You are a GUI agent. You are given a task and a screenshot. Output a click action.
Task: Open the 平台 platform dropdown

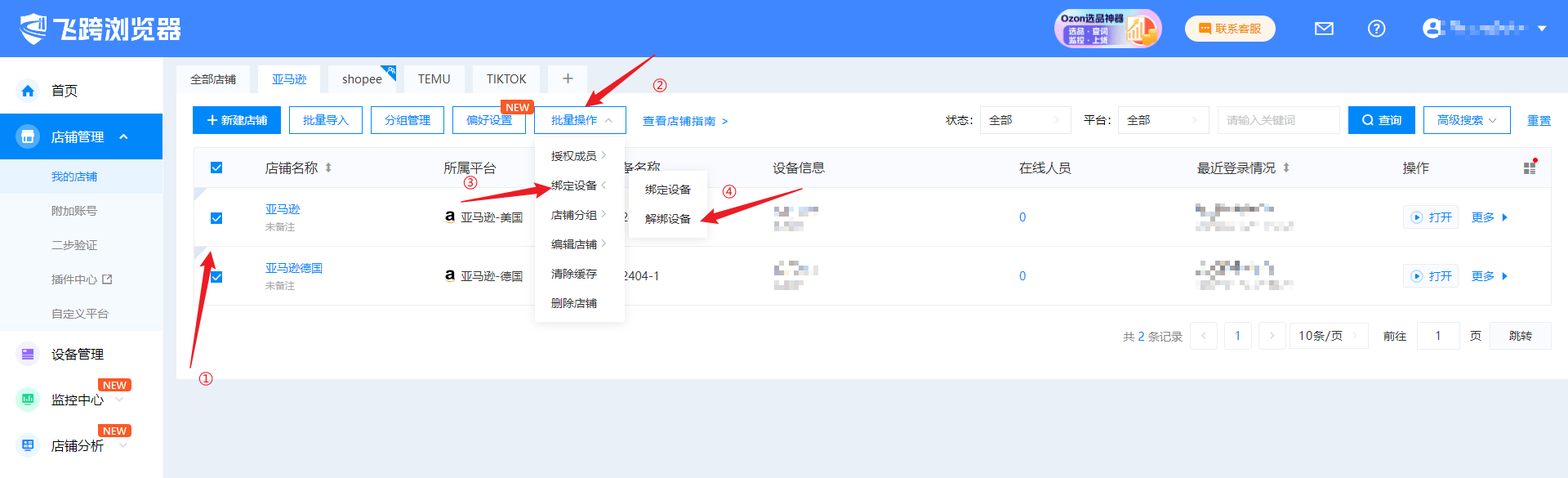click(1163, 120)
